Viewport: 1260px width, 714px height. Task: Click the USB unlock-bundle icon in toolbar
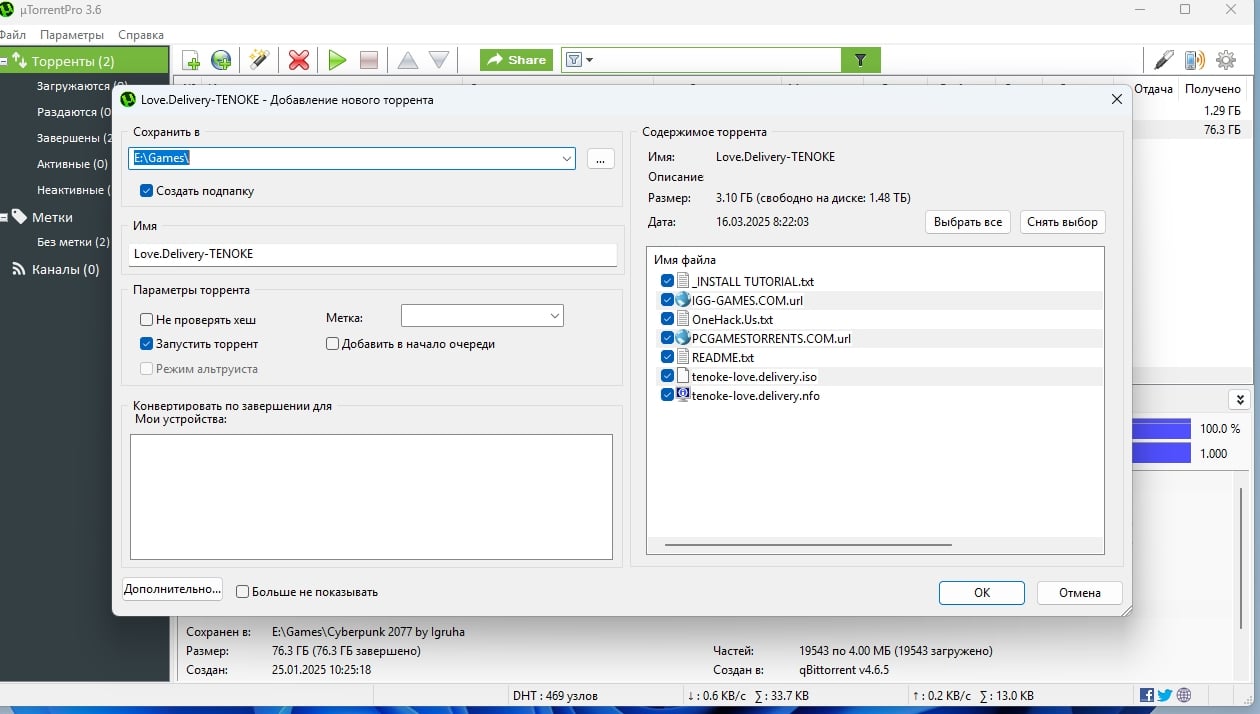coord(1163,60)
